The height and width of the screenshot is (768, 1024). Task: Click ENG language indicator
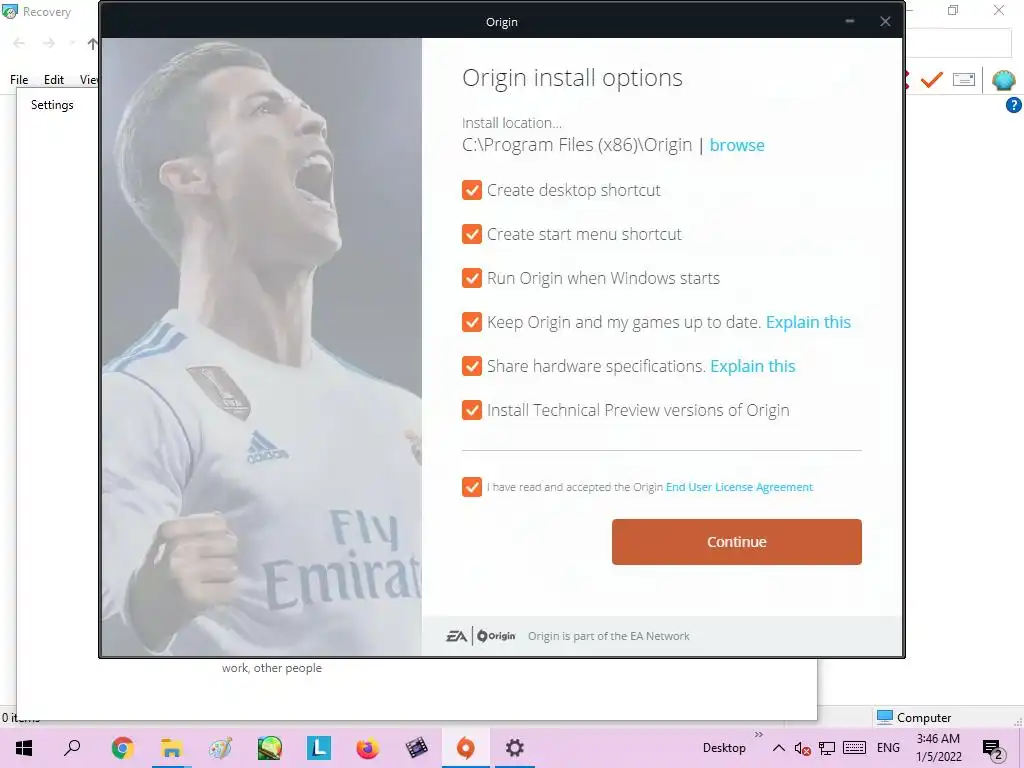pyautogui.click(x=888, y=748)
